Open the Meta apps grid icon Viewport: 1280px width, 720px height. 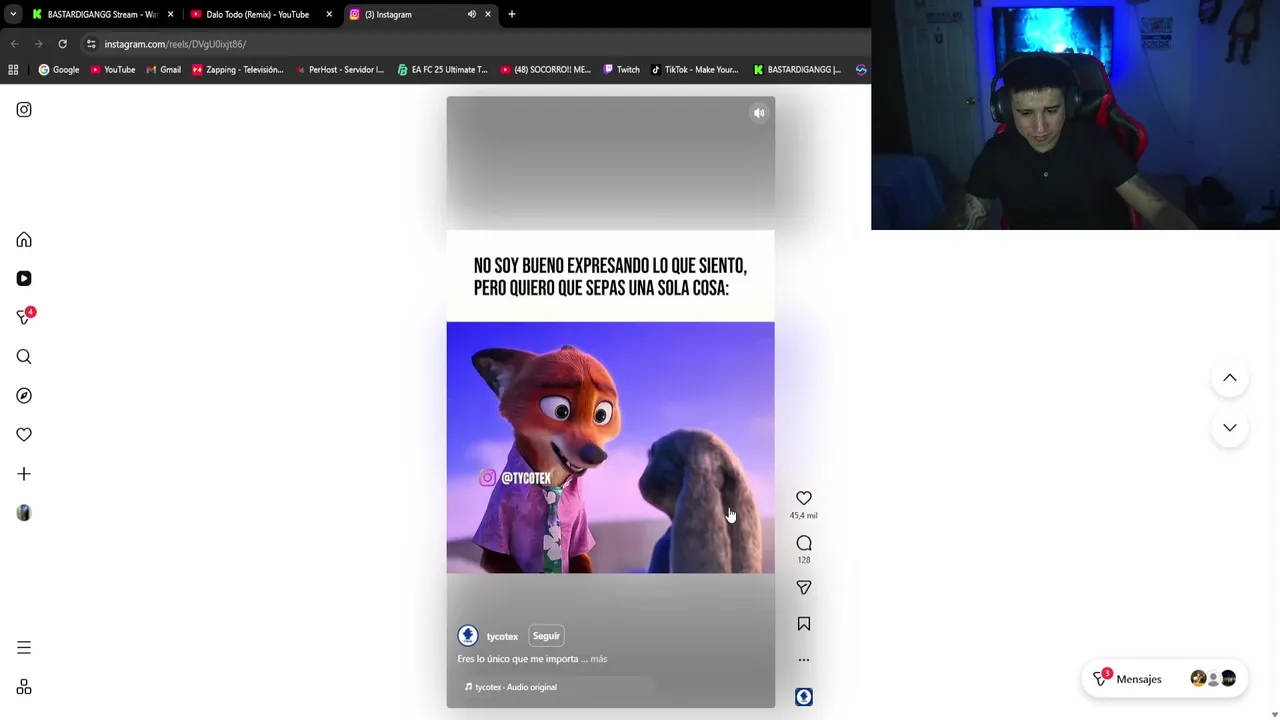click(24, 687)
